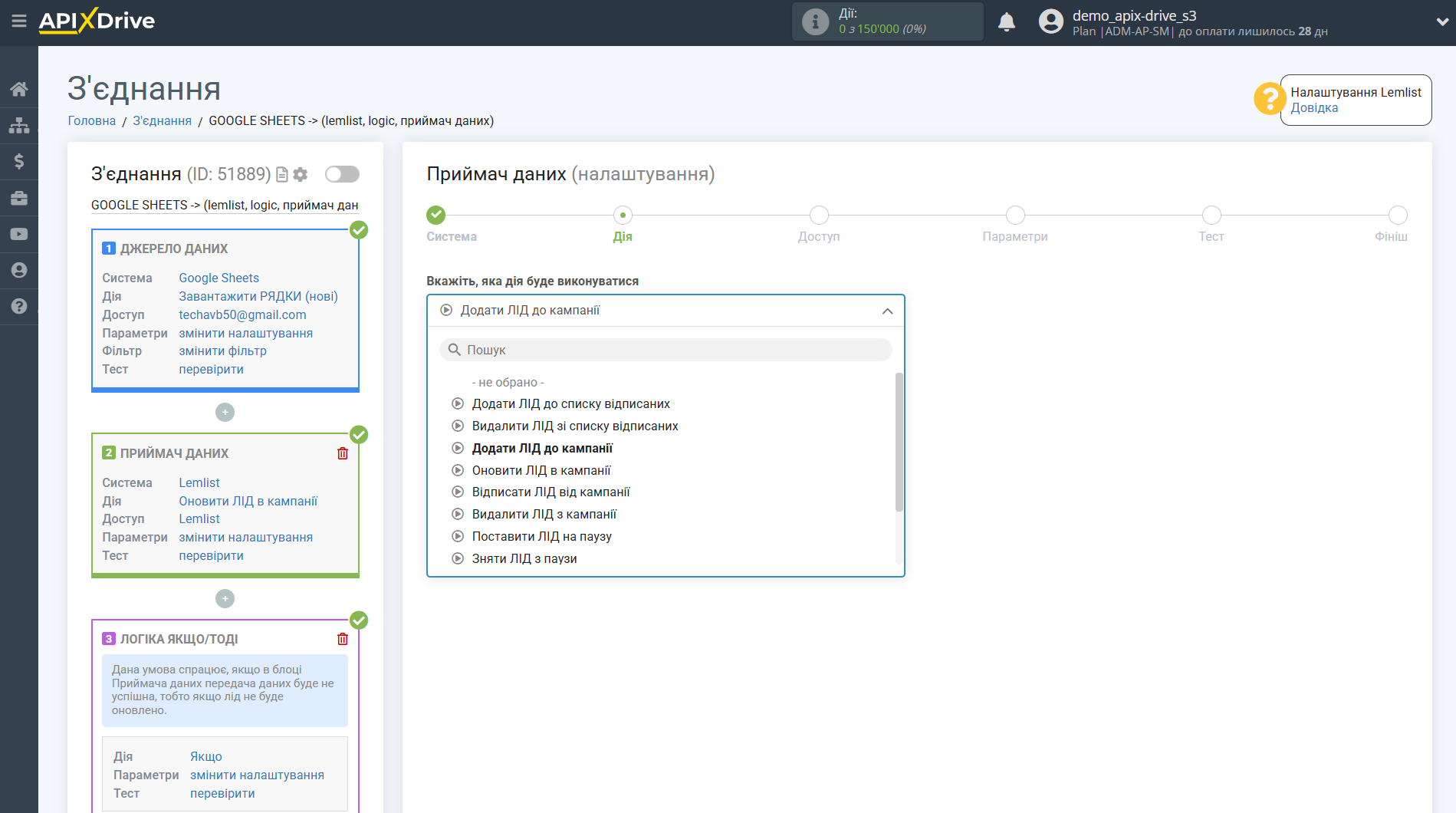The width and height of the screenshot is (1456, 813).
Task: Click the Дії usage counter panel
Action: [888, 21]
